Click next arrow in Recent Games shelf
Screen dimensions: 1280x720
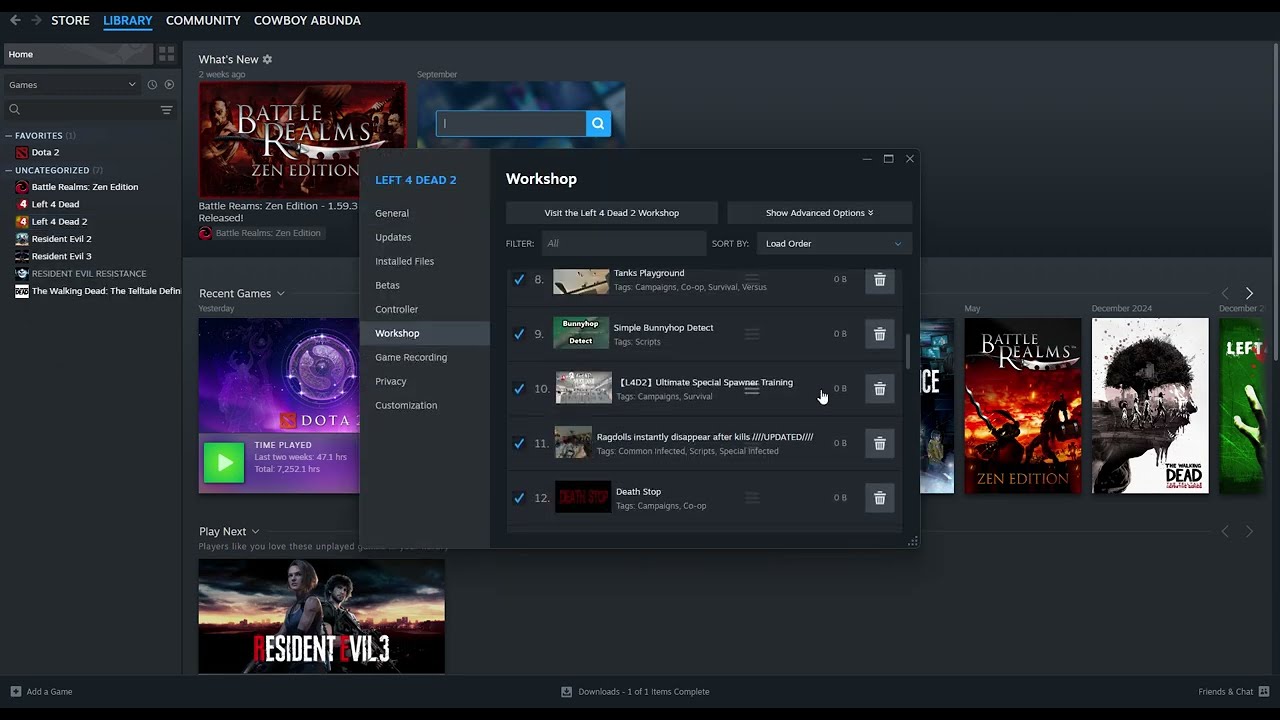click(x=1249, y=293)
